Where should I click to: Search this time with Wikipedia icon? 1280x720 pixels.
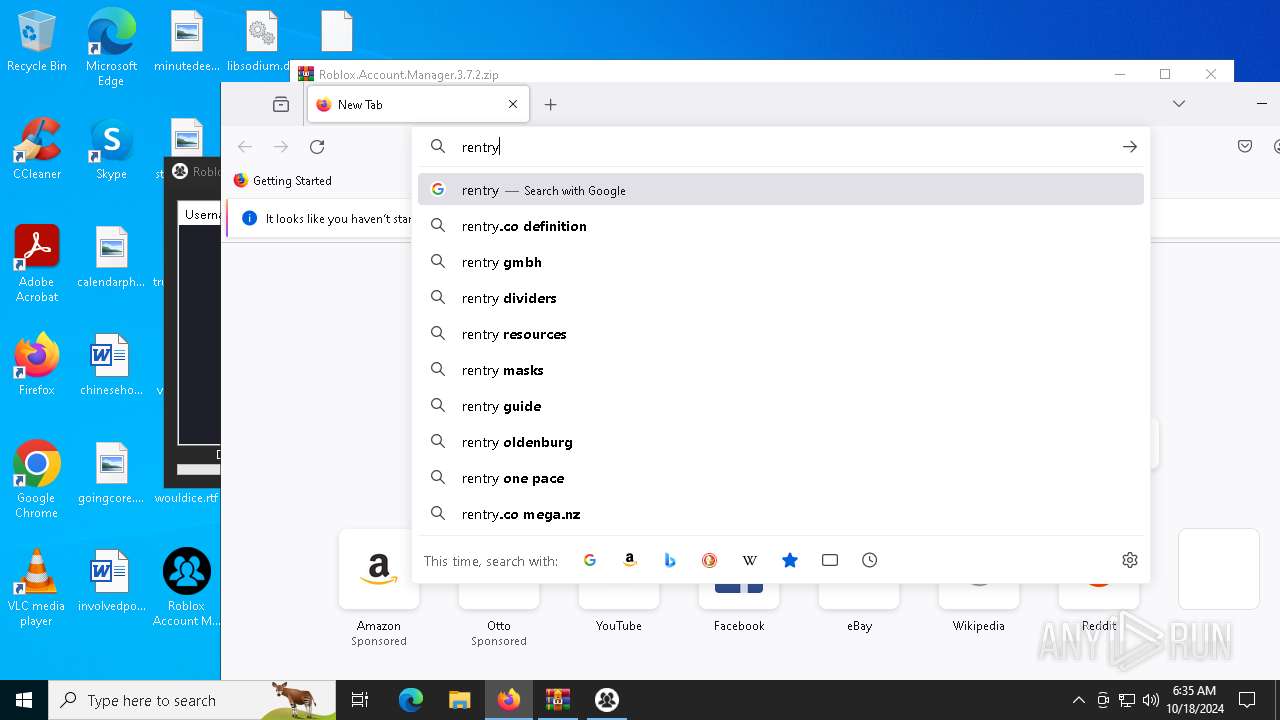(x=750, y=560)
